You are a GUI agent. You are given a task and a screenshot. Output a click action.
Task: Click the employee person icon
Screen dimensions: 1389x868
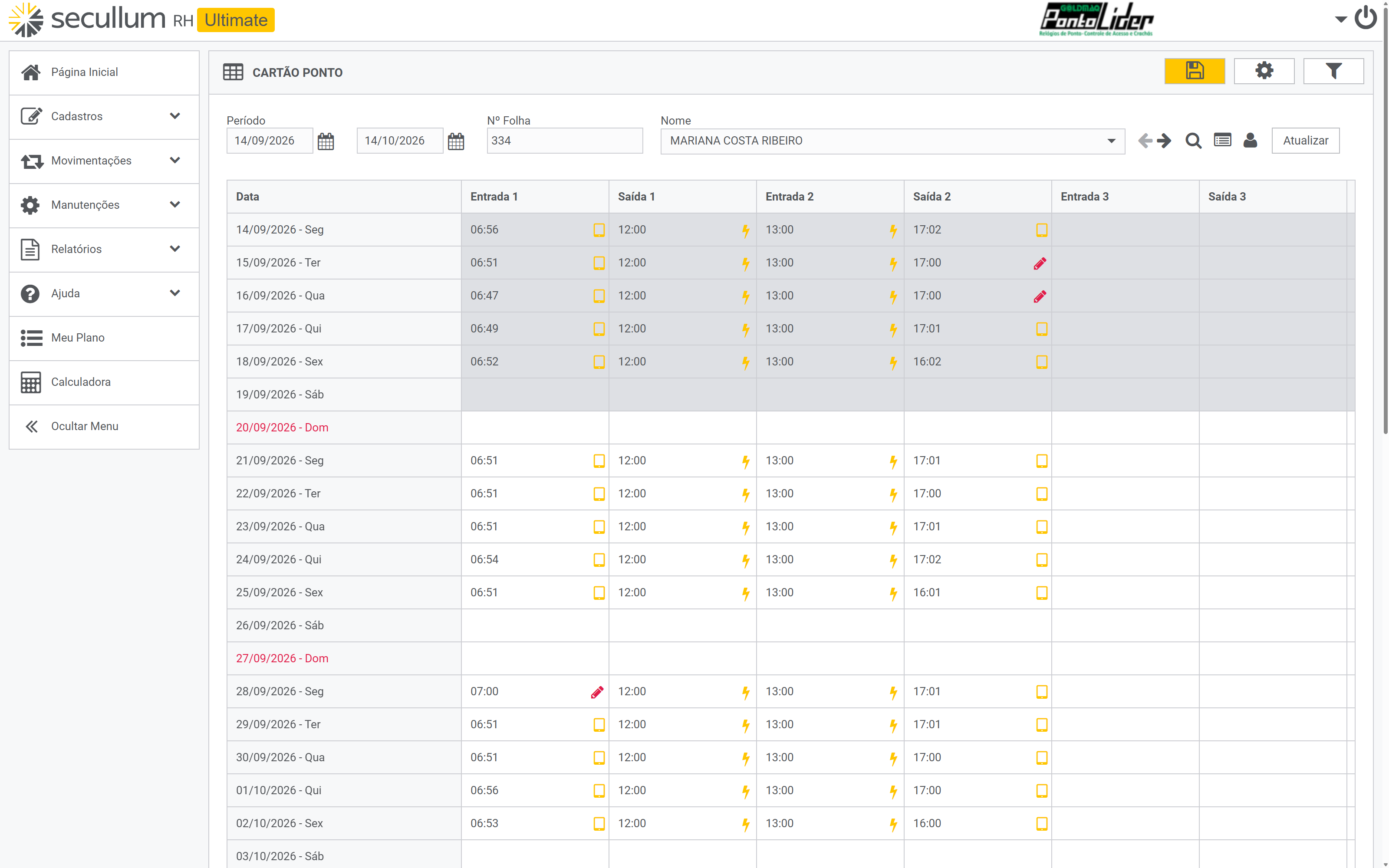point(1250,140)
